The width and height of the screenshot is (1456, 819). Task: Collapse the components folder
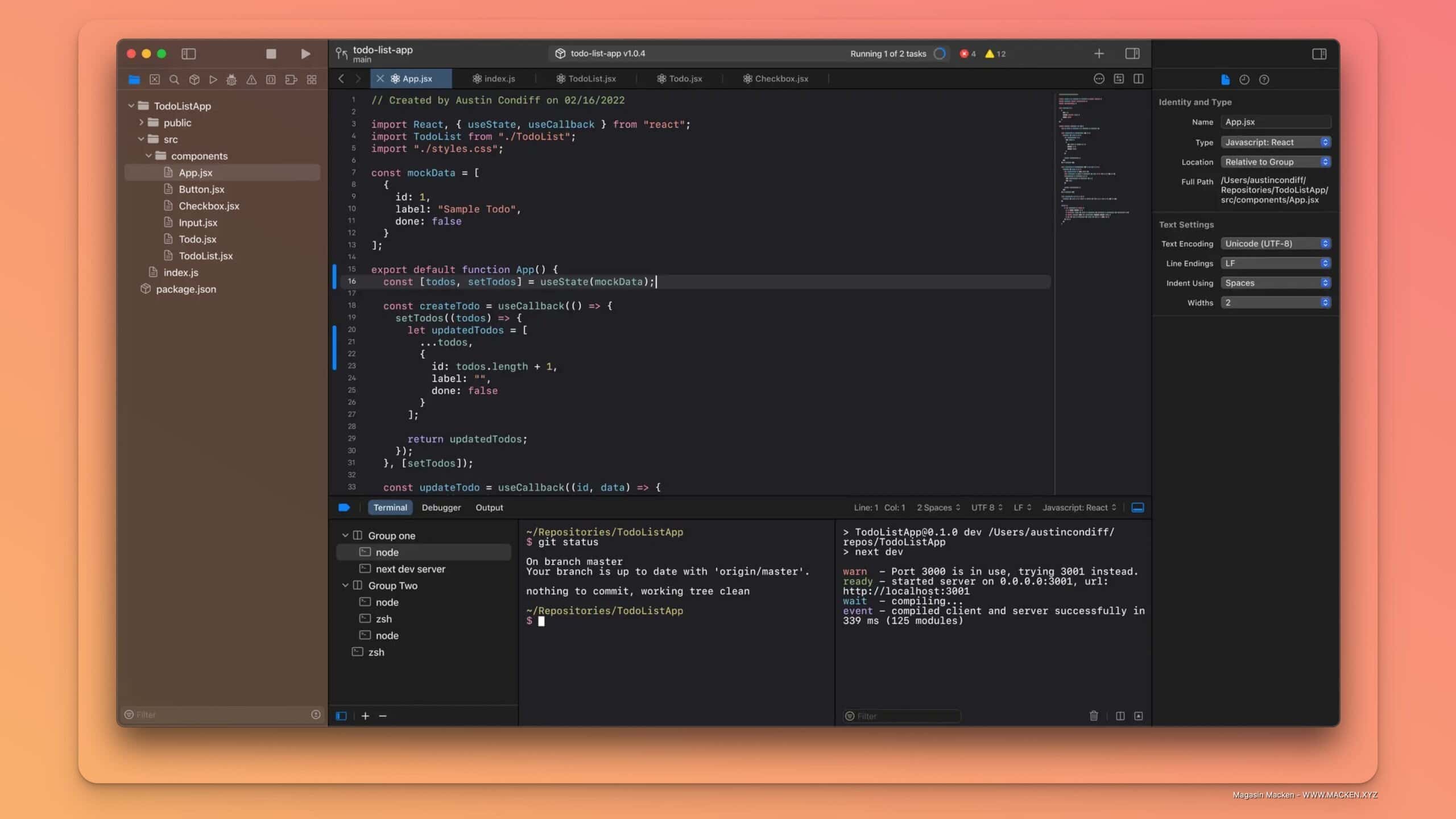tap(148, 155)
